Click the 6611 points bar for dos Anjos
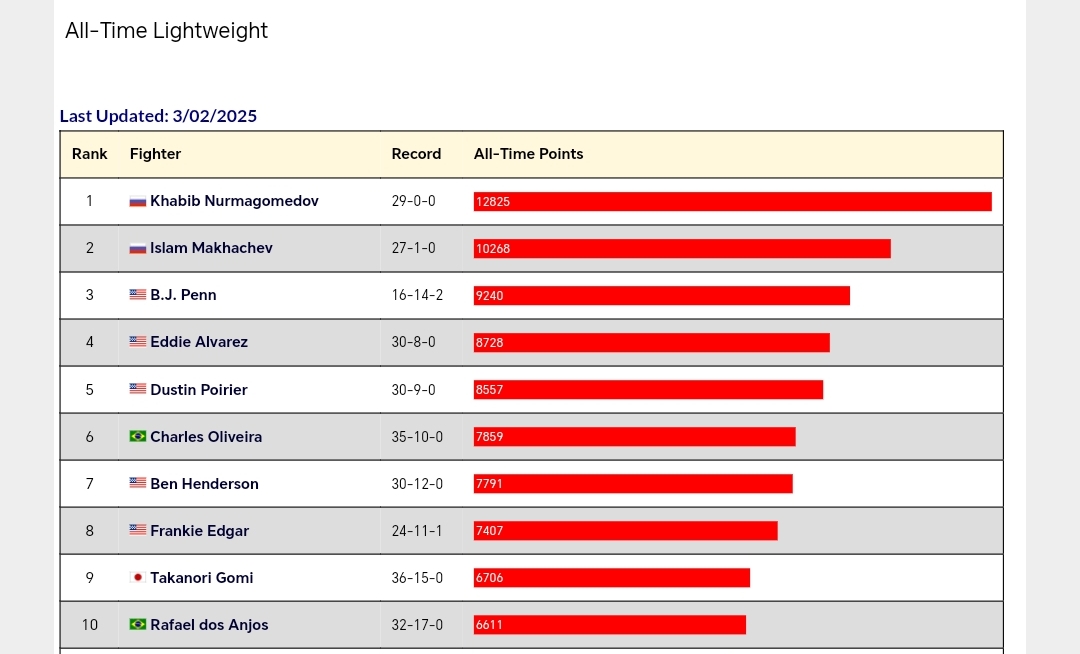 [610, 625]
